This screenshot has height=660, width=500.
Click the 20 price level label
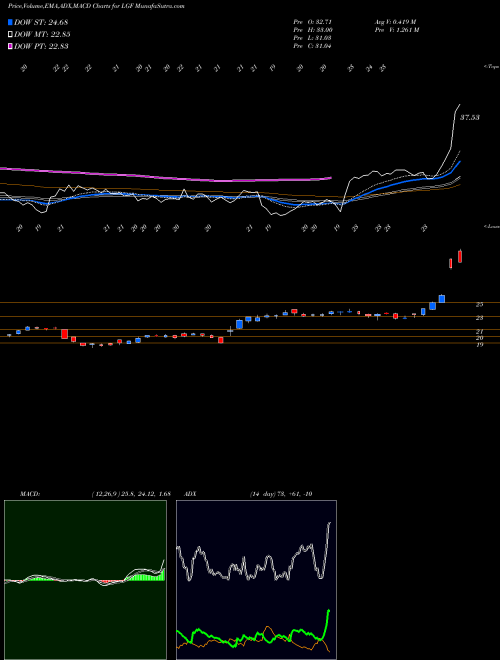(x=479, y=338)
